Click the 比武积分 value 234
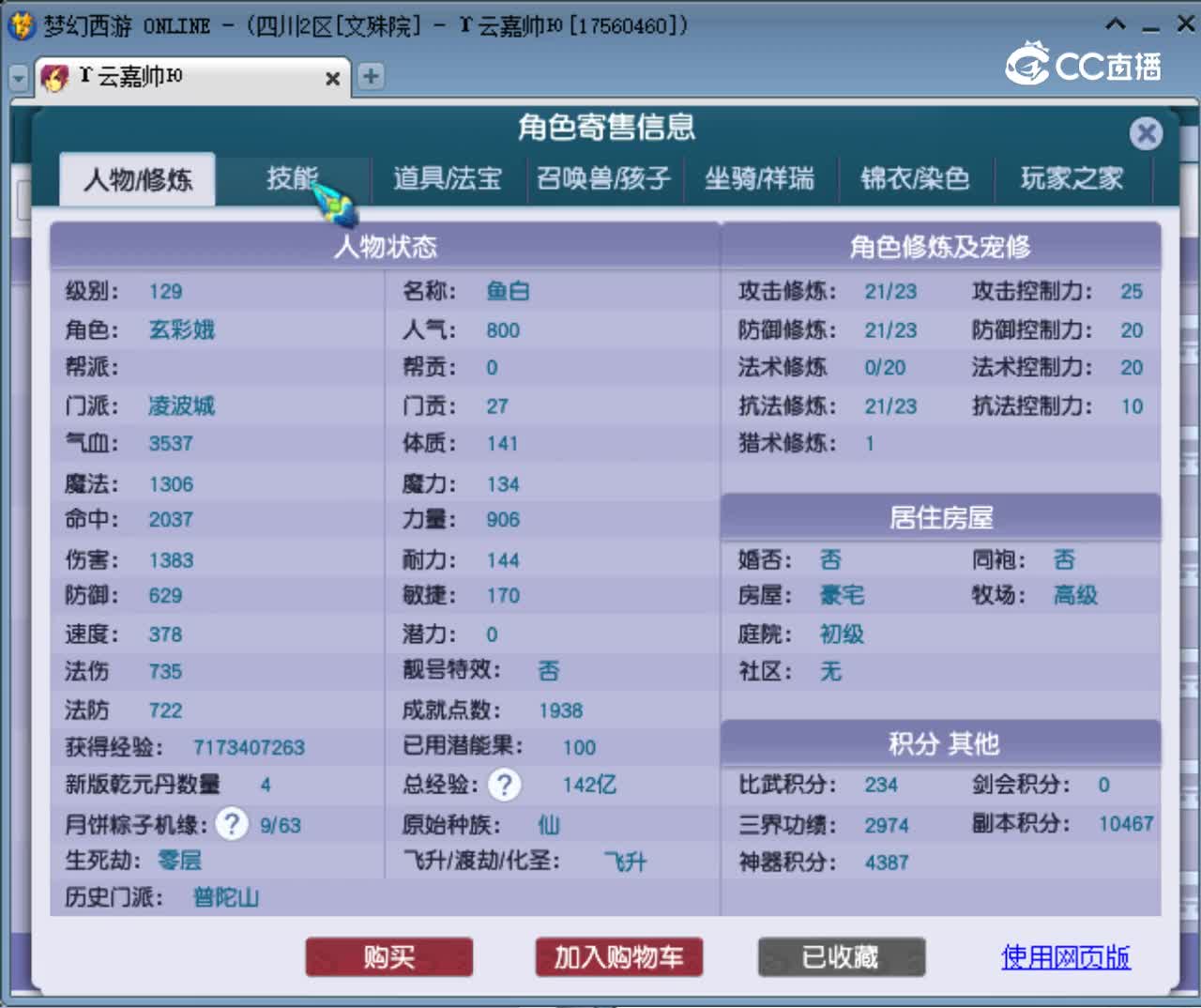Screen dimensions: 1201x1008 (881, 785)
